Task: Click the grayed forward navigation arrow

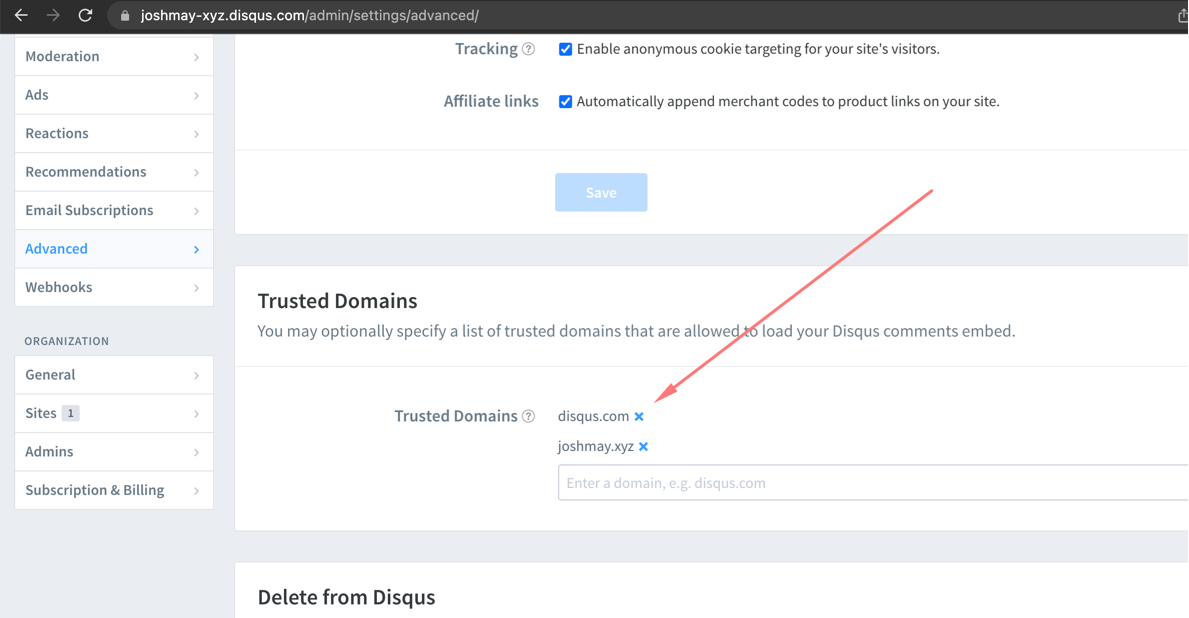Action: (55, 15)
